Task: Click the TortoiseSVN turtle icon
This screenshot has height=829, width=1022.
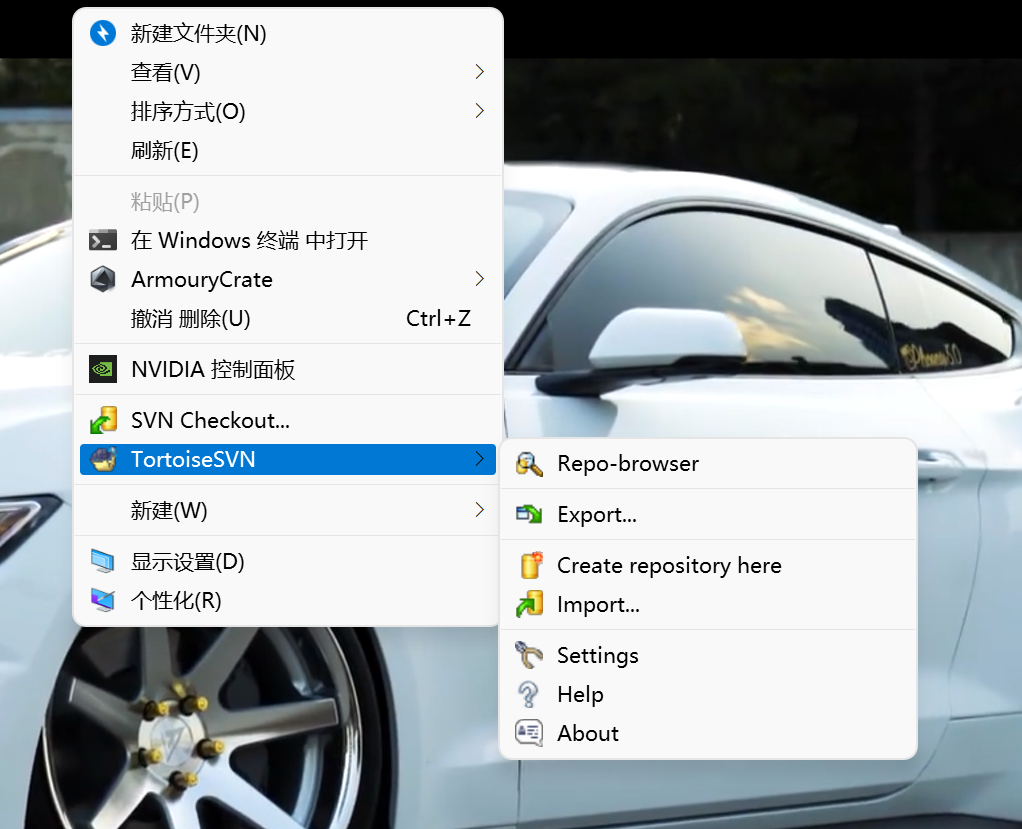Action: click(103, 459)
